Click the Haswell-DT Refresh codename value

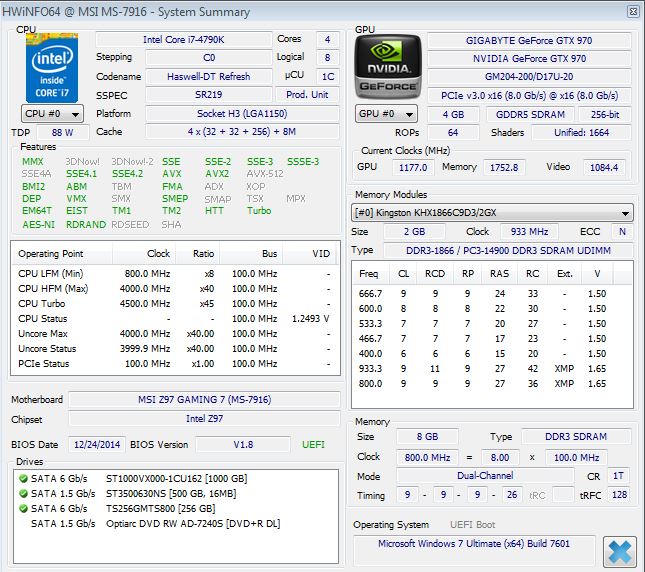click(209, 76)
